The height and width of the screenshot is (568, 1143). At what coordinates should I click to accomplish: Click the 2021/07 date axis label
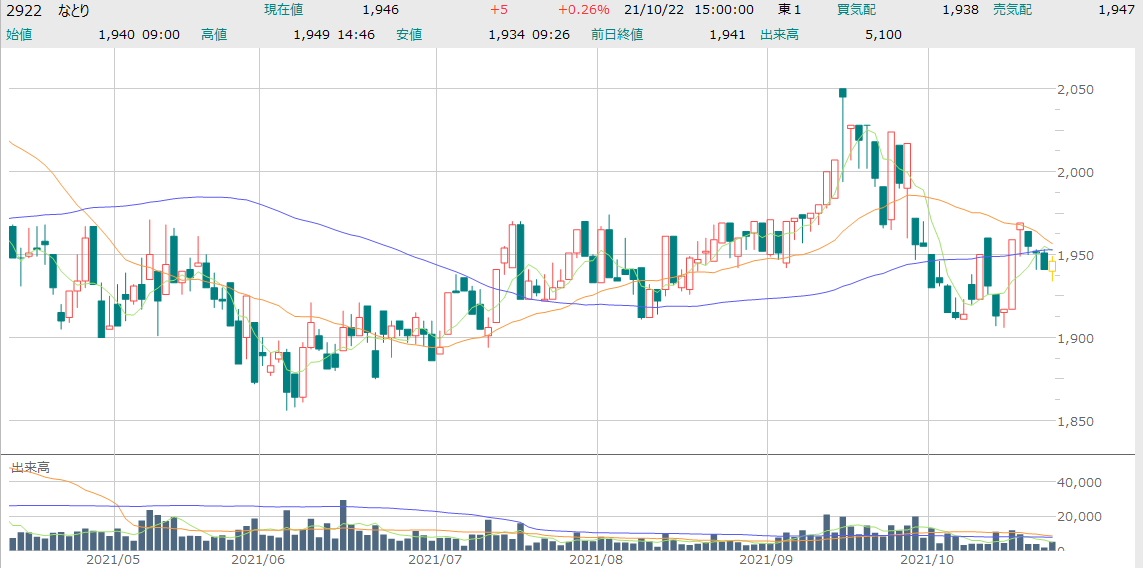(436, 559)
